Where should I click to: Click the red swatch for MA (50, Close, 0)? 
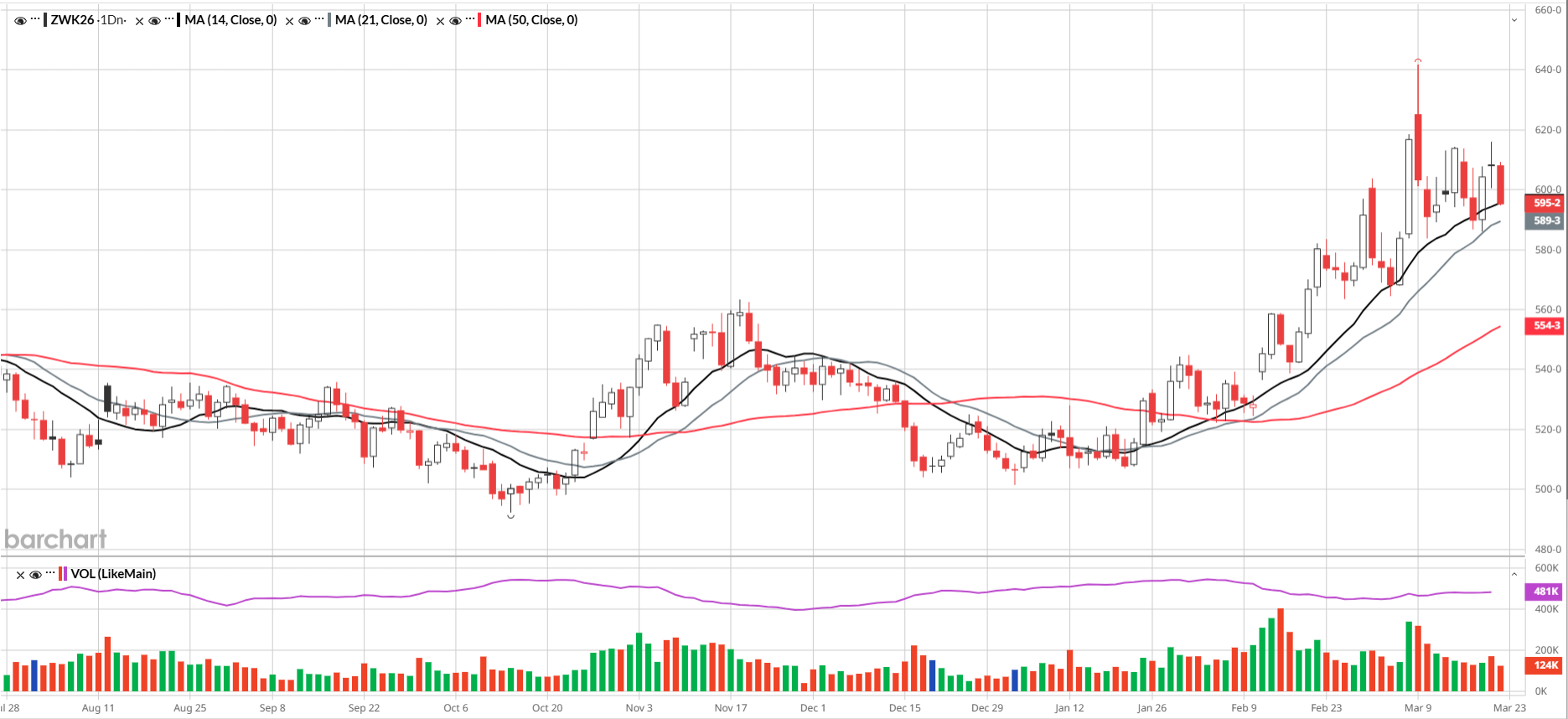480,19
